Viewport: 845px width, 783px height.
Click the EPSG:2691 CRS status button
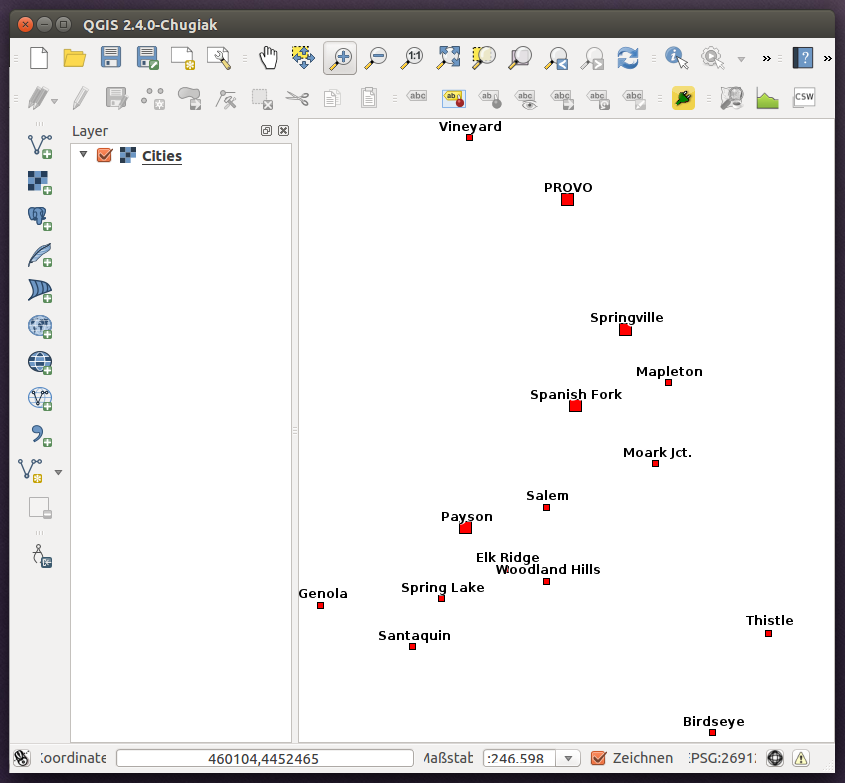click(x=726, y=759)
